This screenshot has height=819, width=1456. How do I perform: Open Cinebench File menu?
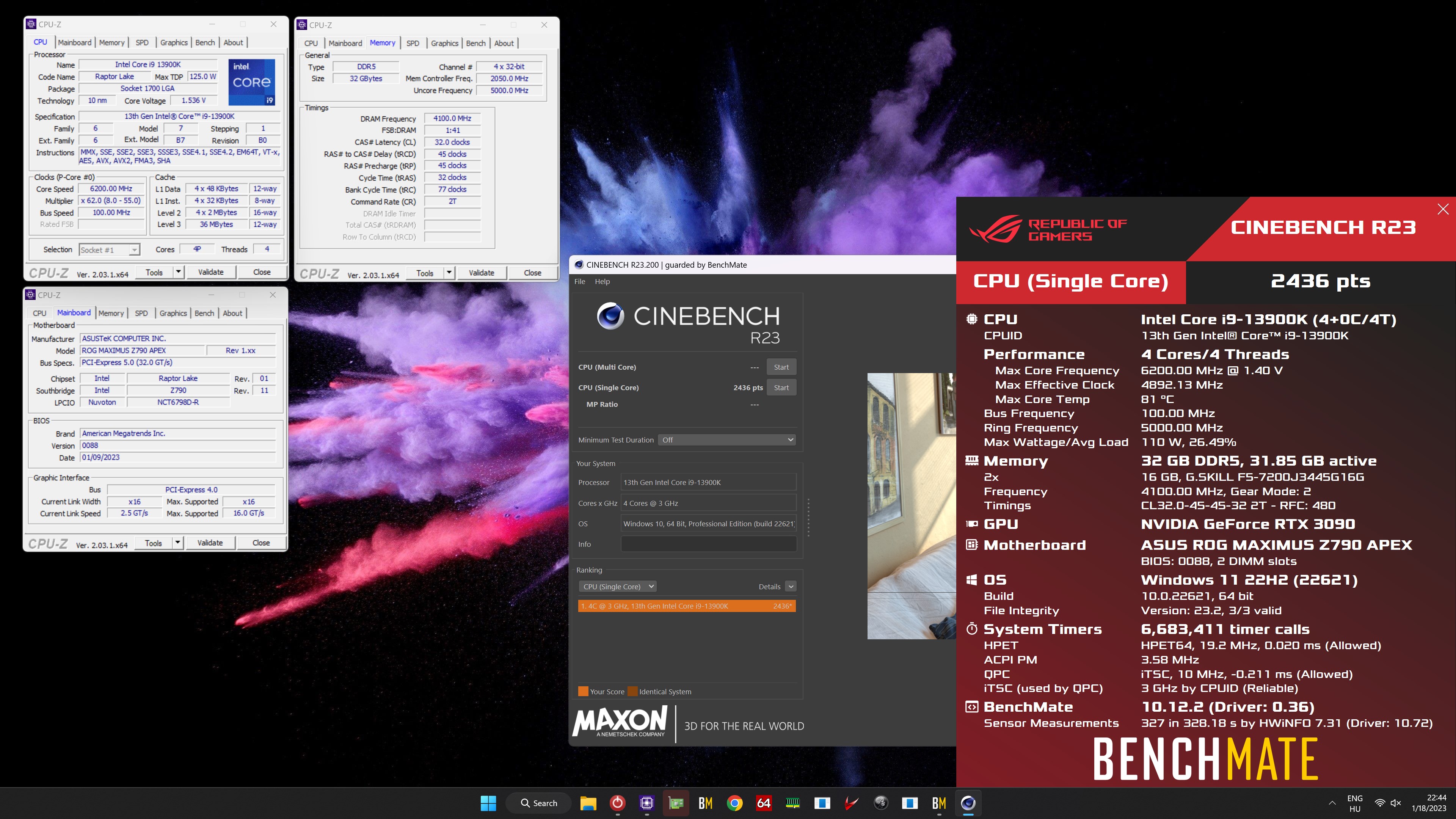(580, 281)
